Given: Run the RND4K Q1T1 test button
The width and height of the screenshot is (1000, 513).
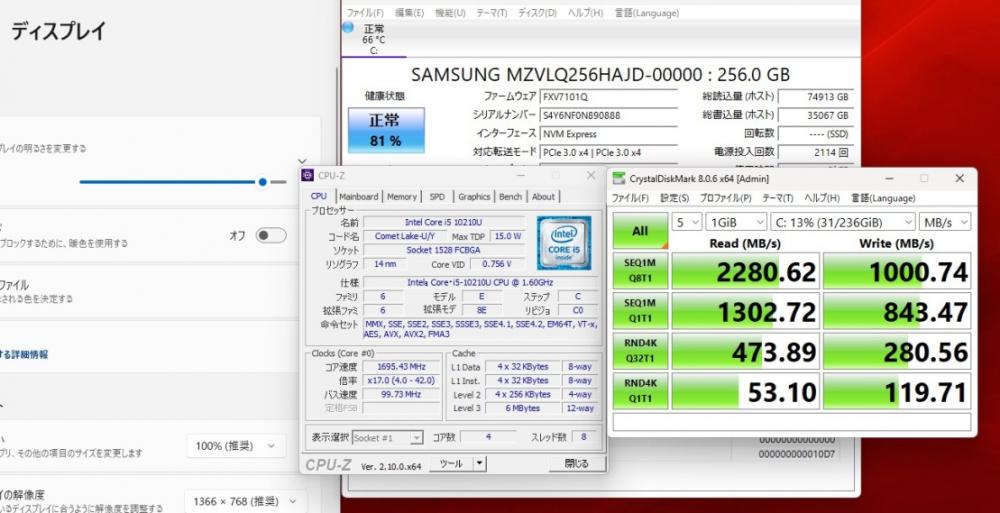Looking at the screenshot, I should (x=640, y=390).
